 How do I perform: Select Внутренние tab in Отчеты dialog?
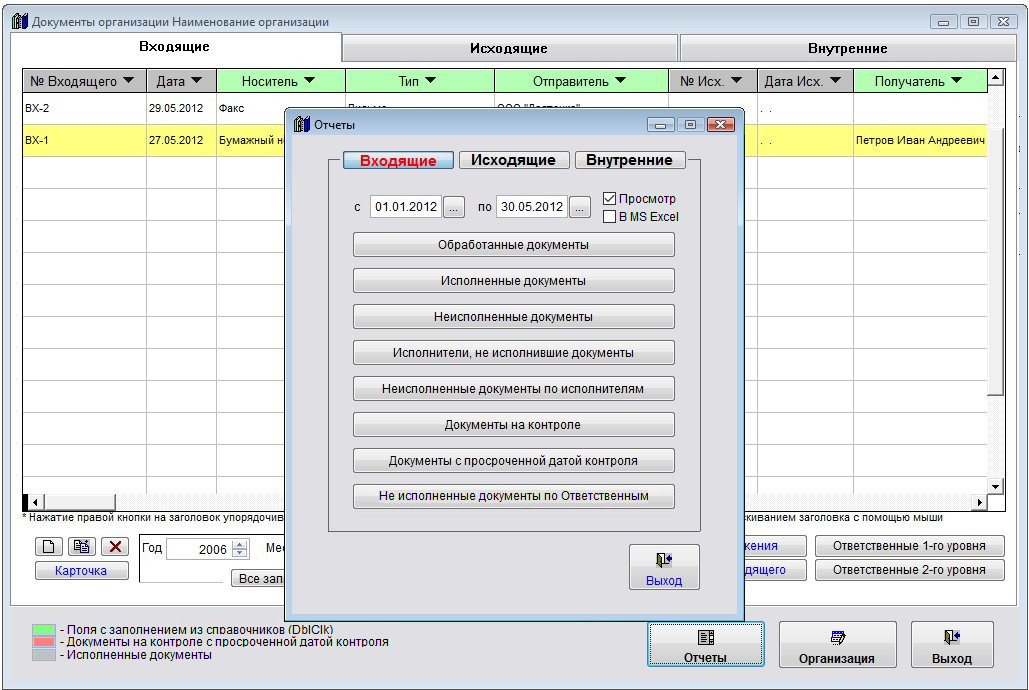[x=629, y=160]
